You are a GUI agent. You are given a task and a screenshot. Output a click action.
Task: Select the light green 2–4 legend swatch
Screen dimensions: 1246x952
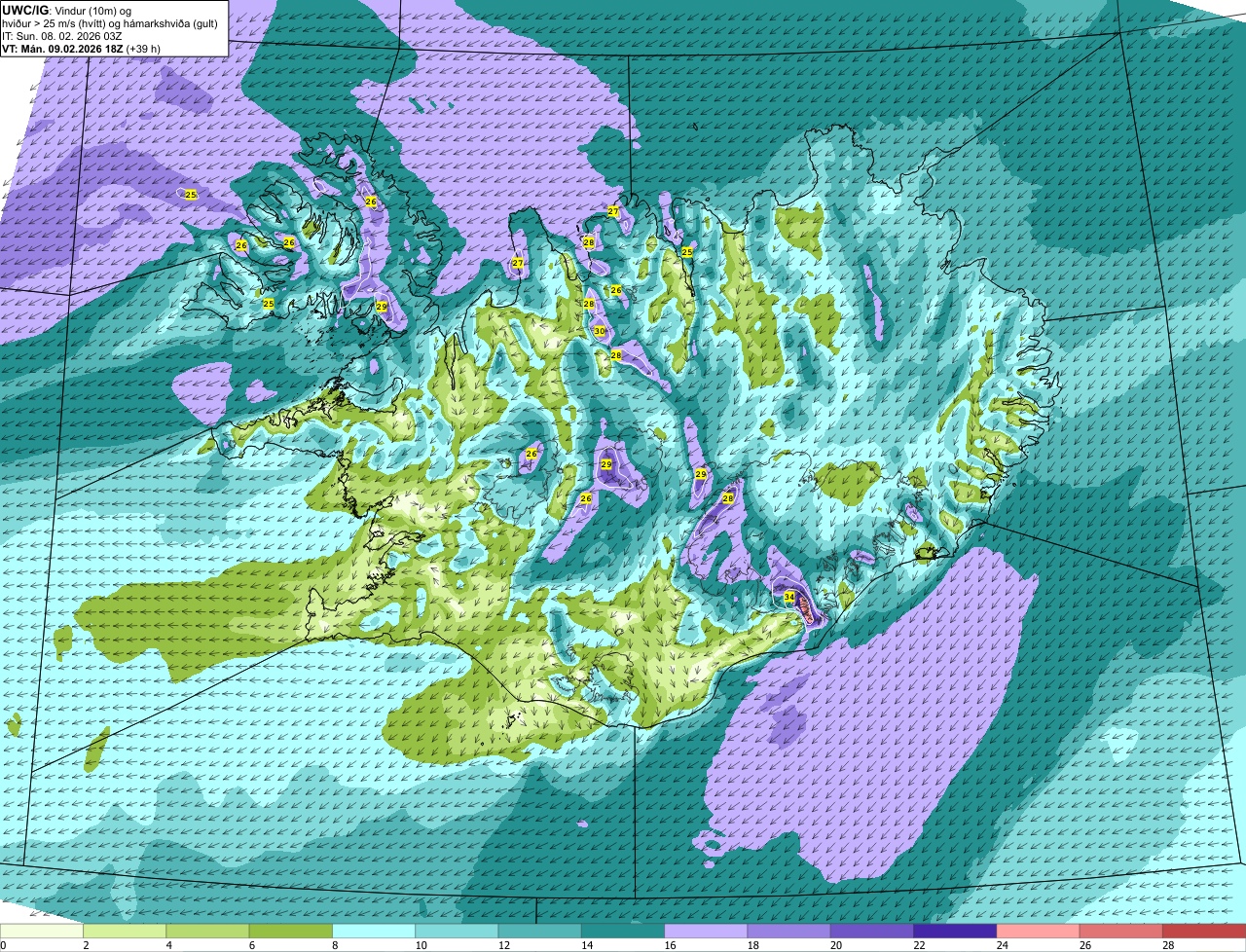[126, 932]
